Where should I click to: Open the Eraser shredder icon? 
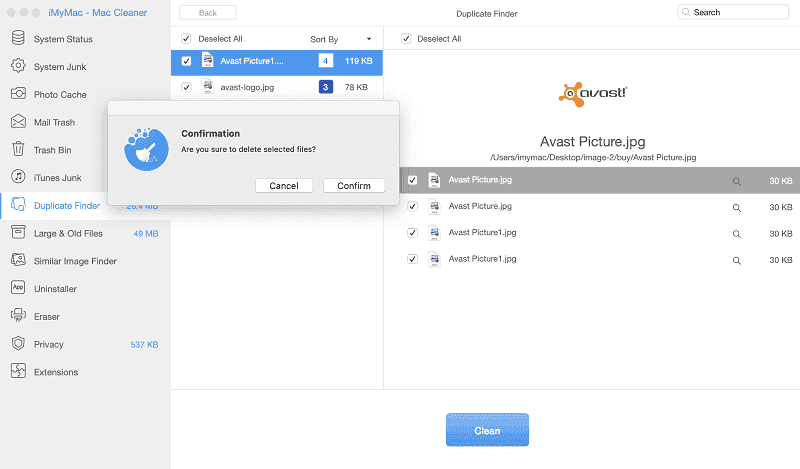click(18, 315)
